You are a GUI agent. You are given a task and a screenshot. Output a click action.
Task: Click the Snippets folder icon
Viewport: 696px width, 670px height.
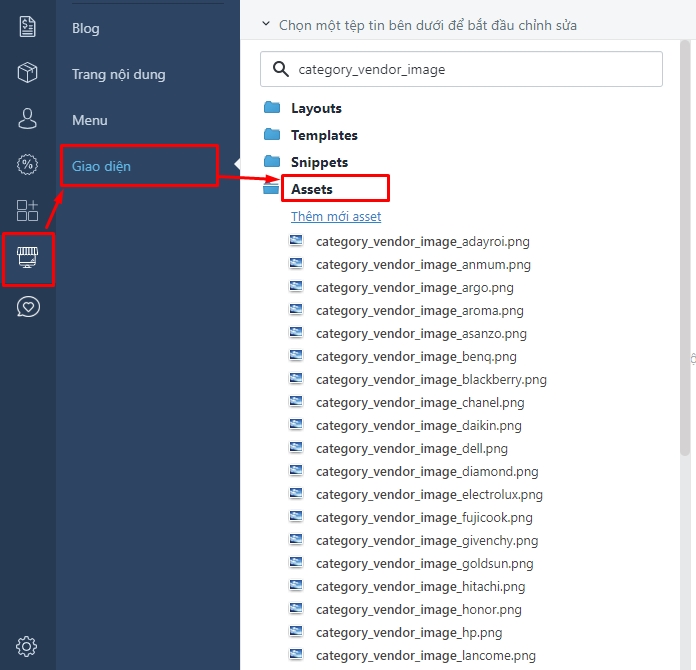(x=272, y=161)
